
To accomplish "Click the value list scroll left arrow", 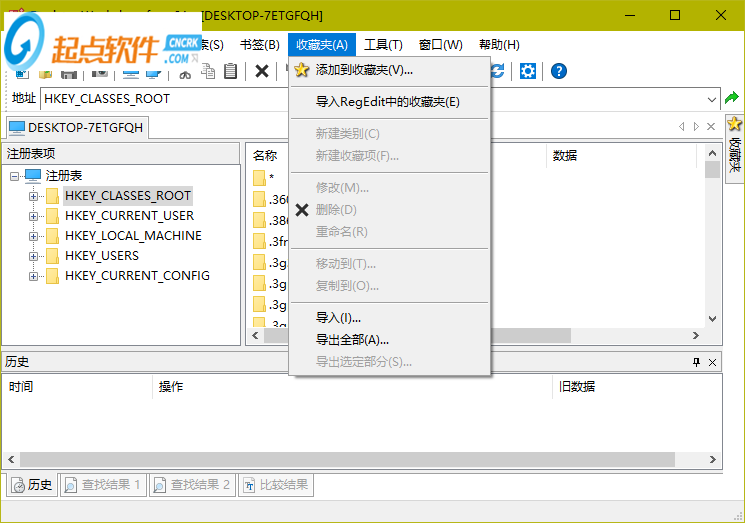I will [x=256, y=335].
